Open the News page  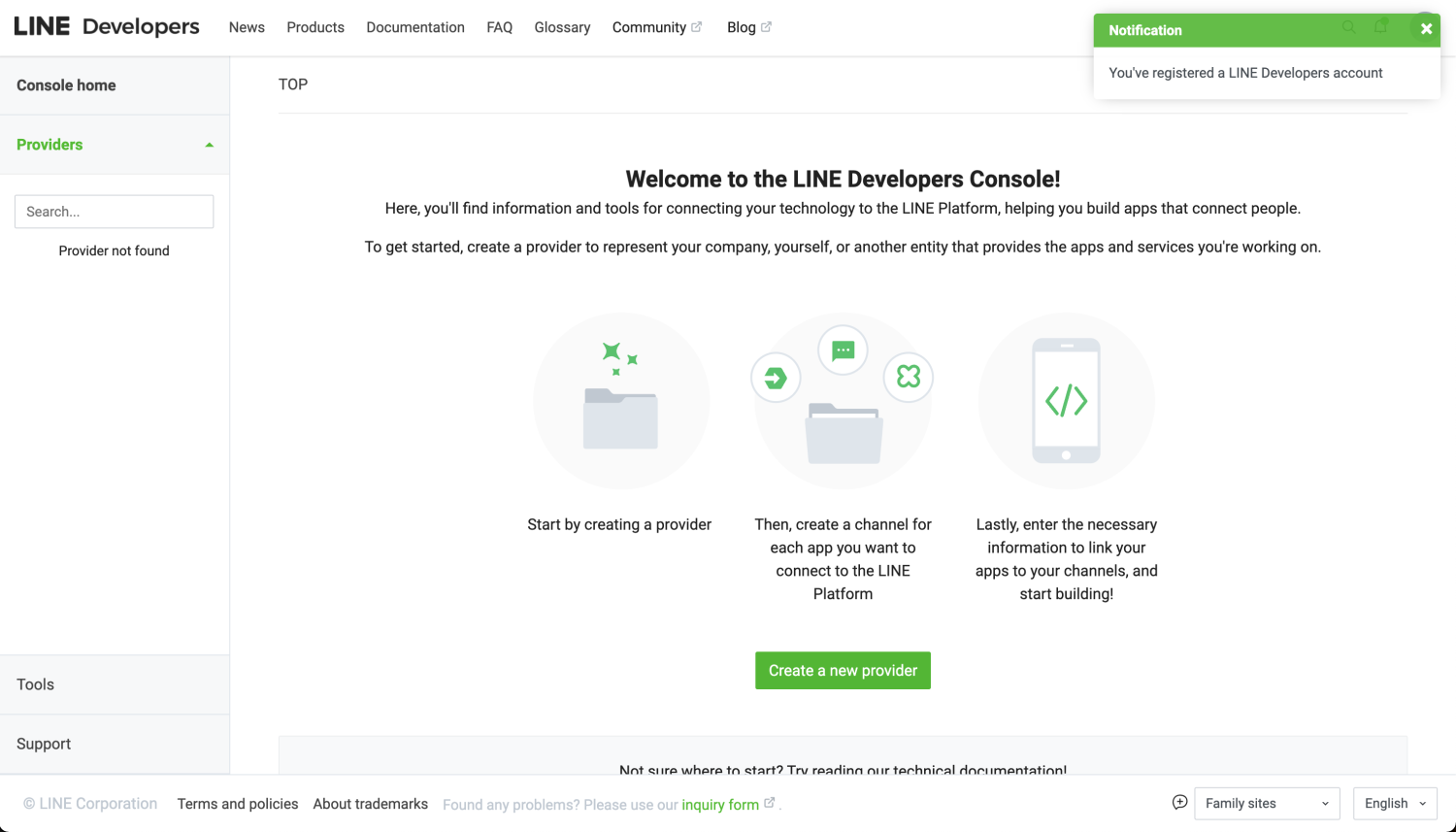247,27
